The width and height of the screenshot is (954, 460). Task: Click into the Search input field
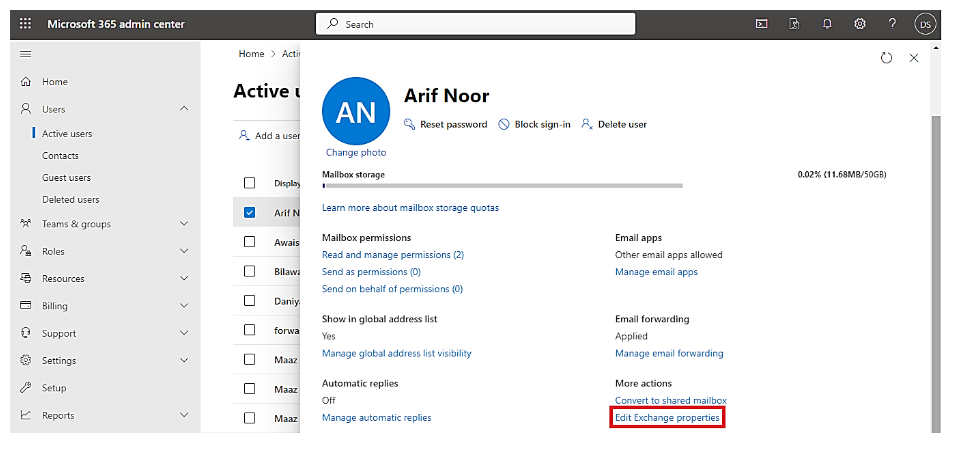coord(475,24)
